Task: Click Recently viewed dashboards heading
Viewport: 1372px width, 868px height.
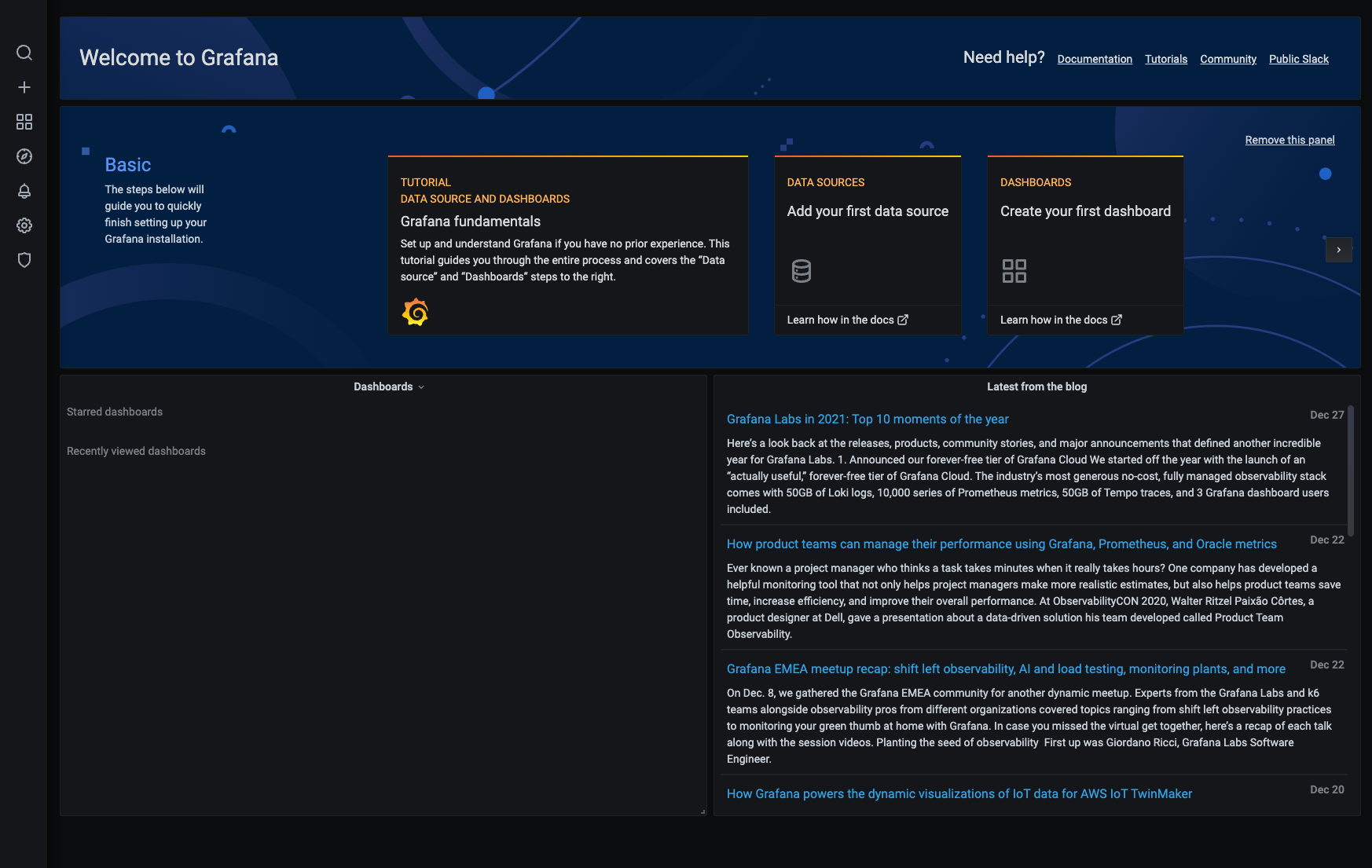Action: click(x=136, y=451)
